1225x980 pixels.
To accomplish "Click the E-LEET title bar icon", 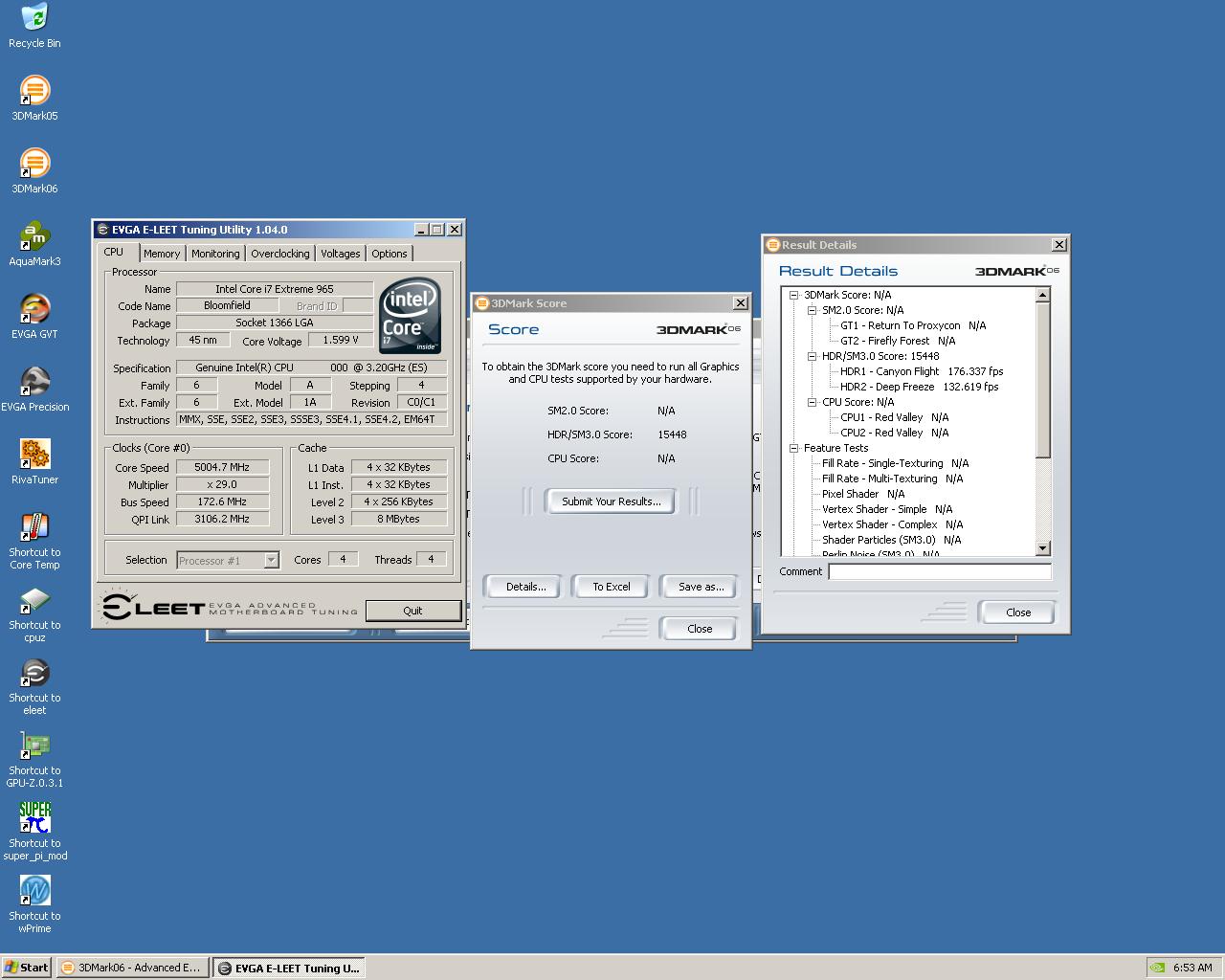I will (x=102, y=230).
